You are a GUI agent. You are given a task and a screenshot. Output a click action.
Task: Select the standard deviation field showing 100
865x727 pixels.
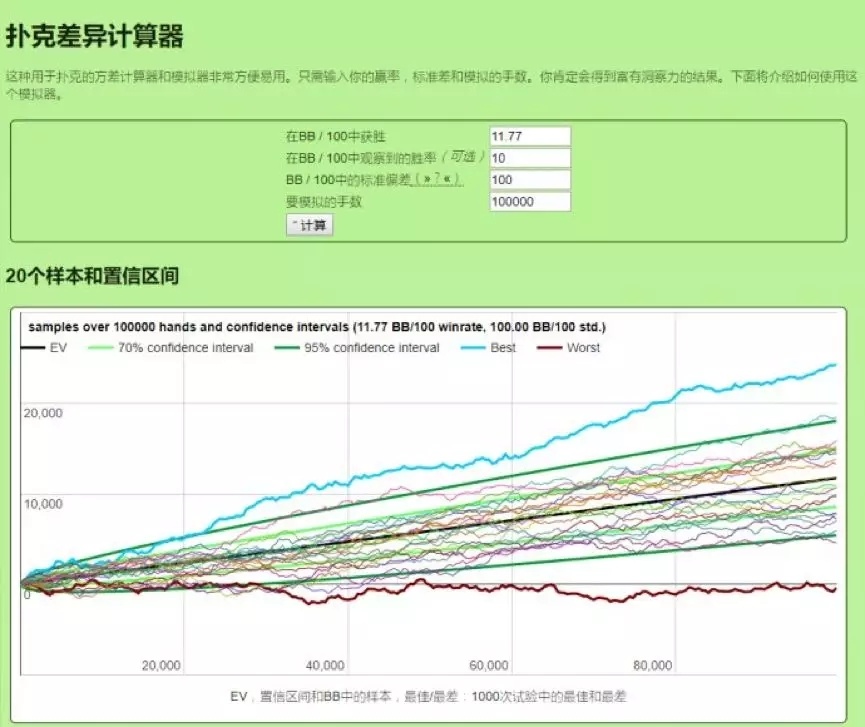(x=530, y=180)
